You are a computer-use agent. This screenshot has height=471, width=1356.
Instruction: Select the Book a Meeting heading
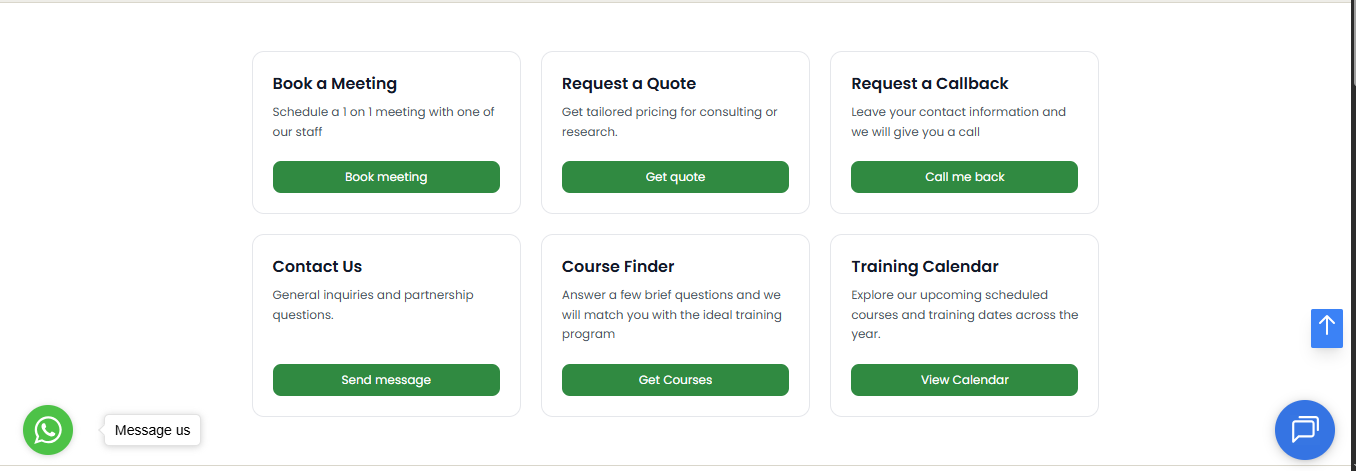pyautogui.click(x=335, y=84)
